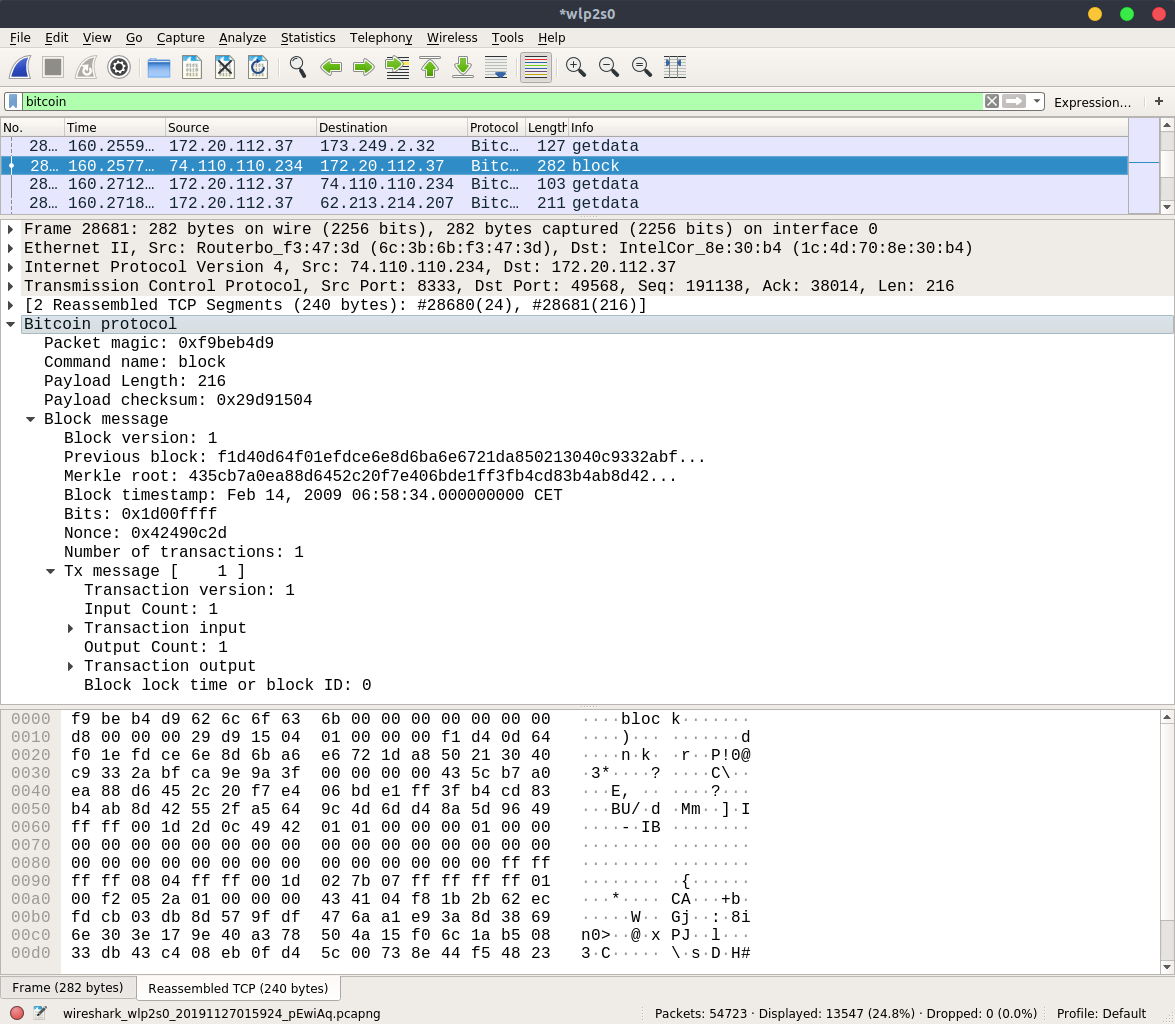1175x1024 pixels.
Task: Jump to the last packet icon
Action: (463, 67)
